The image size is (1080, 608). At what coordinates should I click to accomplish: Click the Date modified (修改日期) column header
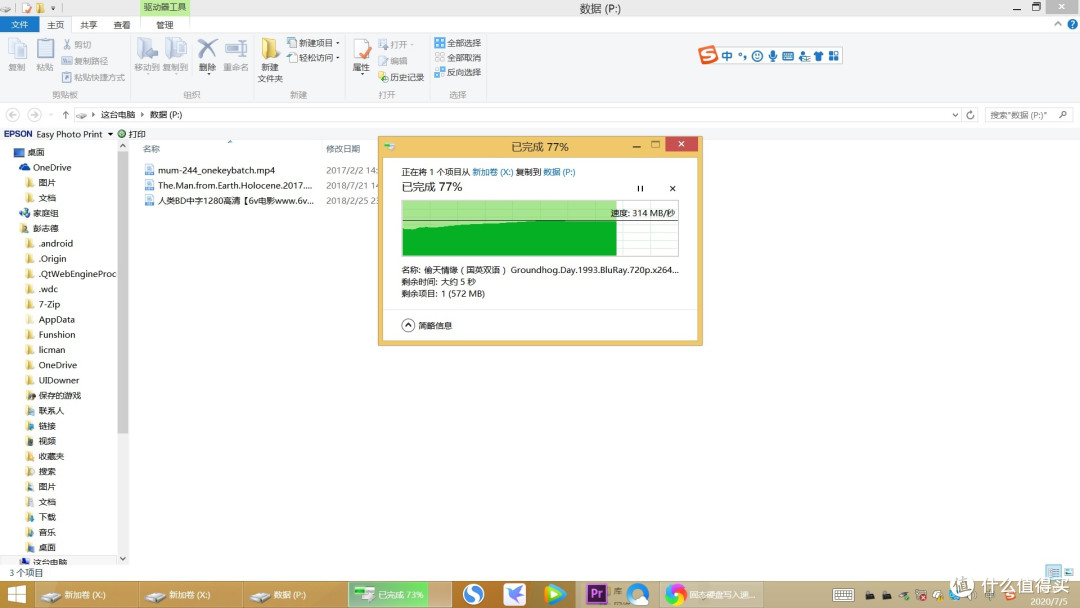(x=343, y=149)
